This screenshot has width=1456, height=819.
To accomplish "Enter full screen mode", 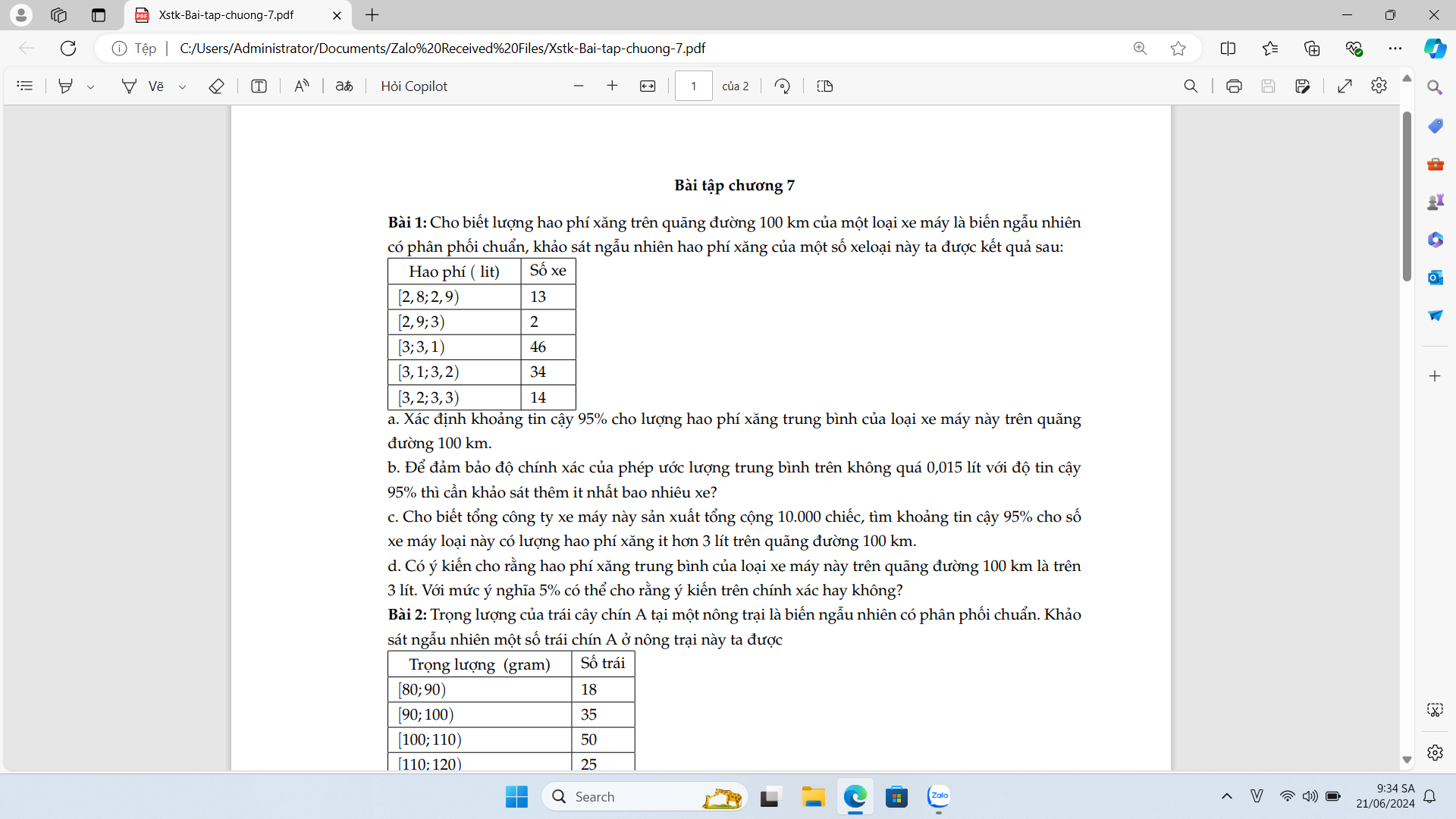I will tap(1345, 86).
